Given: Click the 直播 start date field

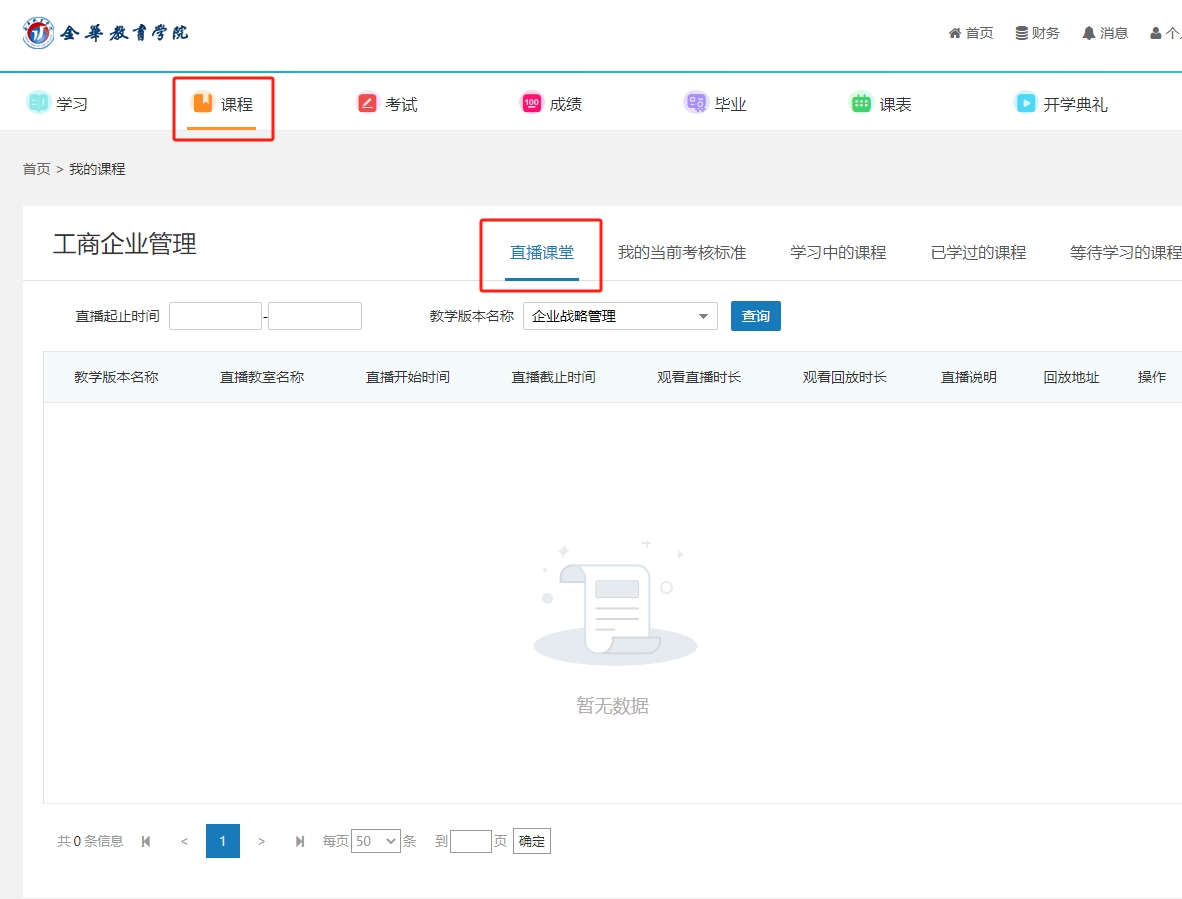Looking at the screenshot, I should [x=215, y=316].
